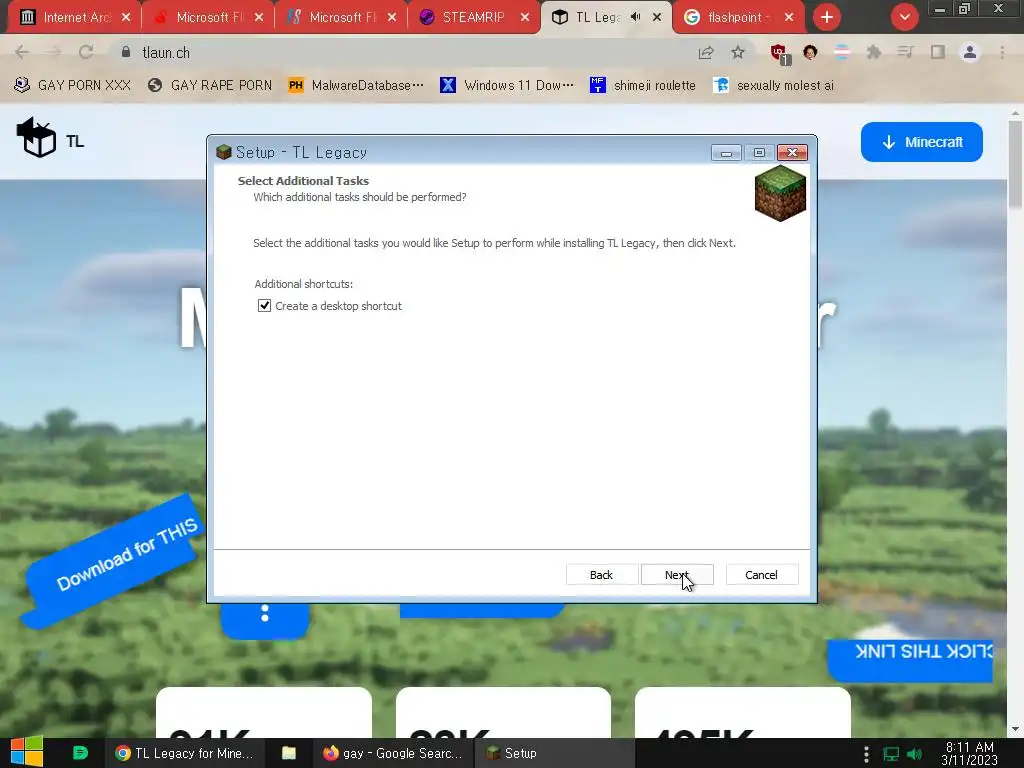
Task: Click the Next button in Setup
Action: 677,575
